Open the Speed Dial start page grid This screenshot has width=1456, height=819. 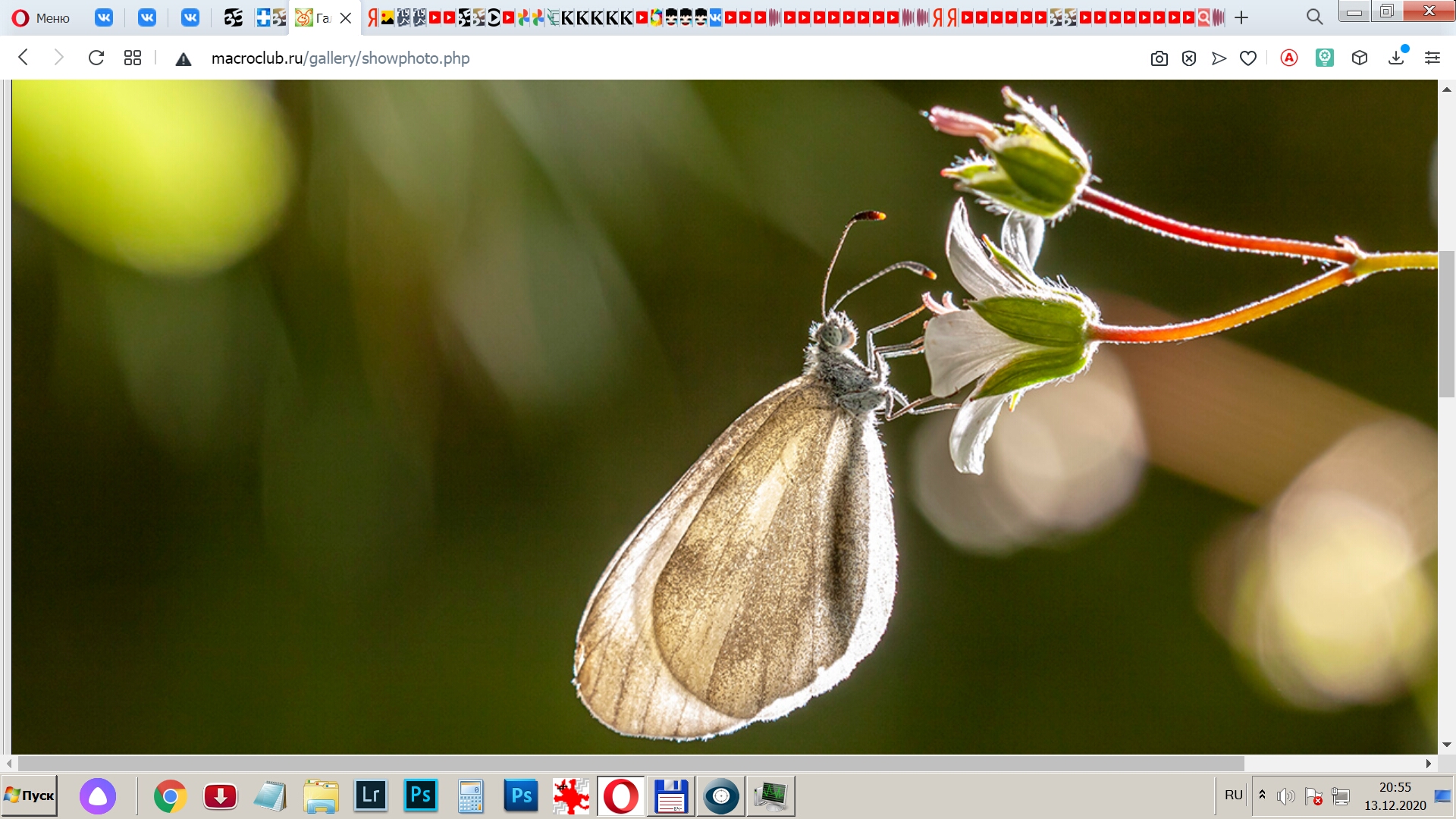pos(133,58)
